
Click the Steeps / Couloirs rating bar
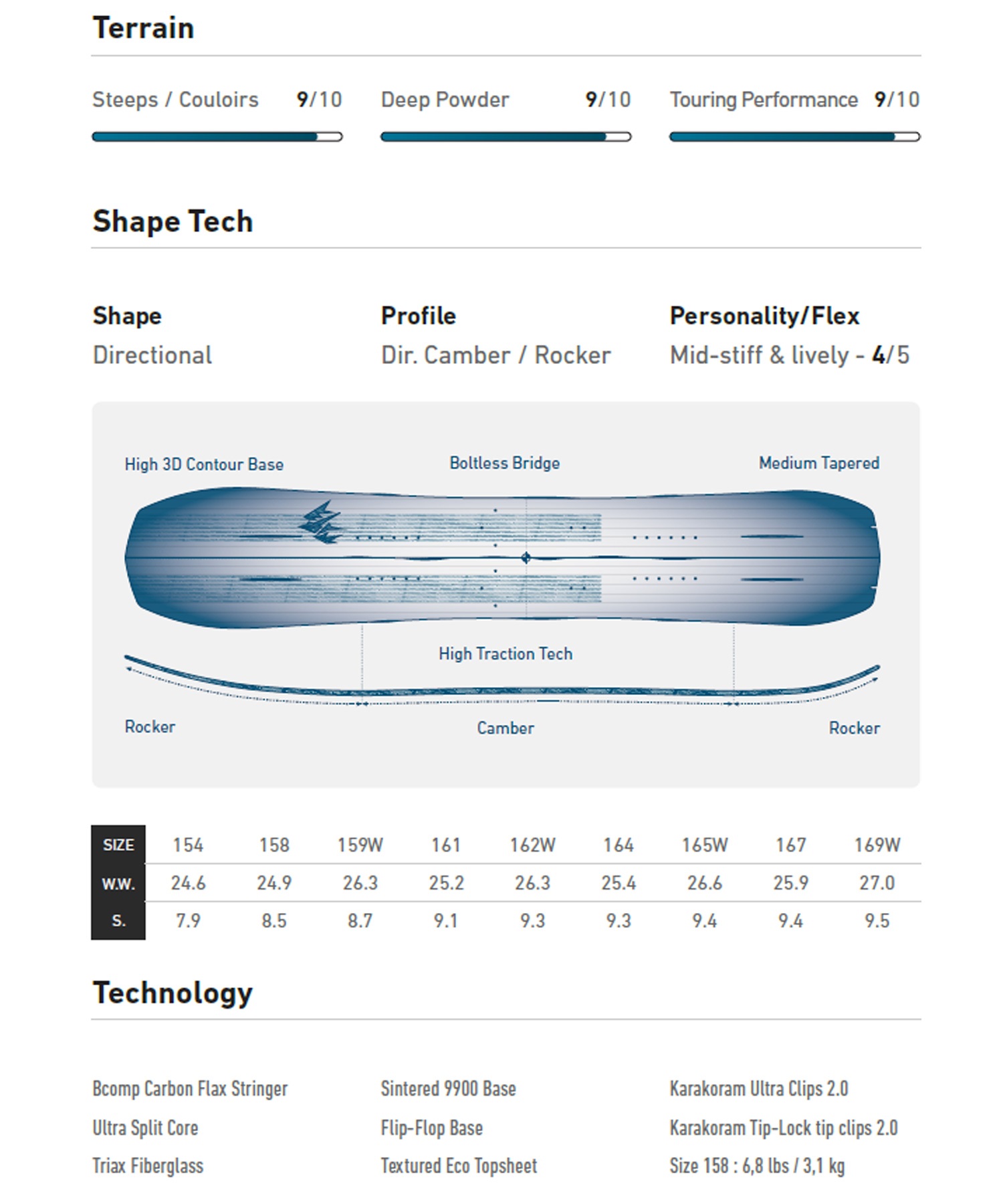coord(217,137)
